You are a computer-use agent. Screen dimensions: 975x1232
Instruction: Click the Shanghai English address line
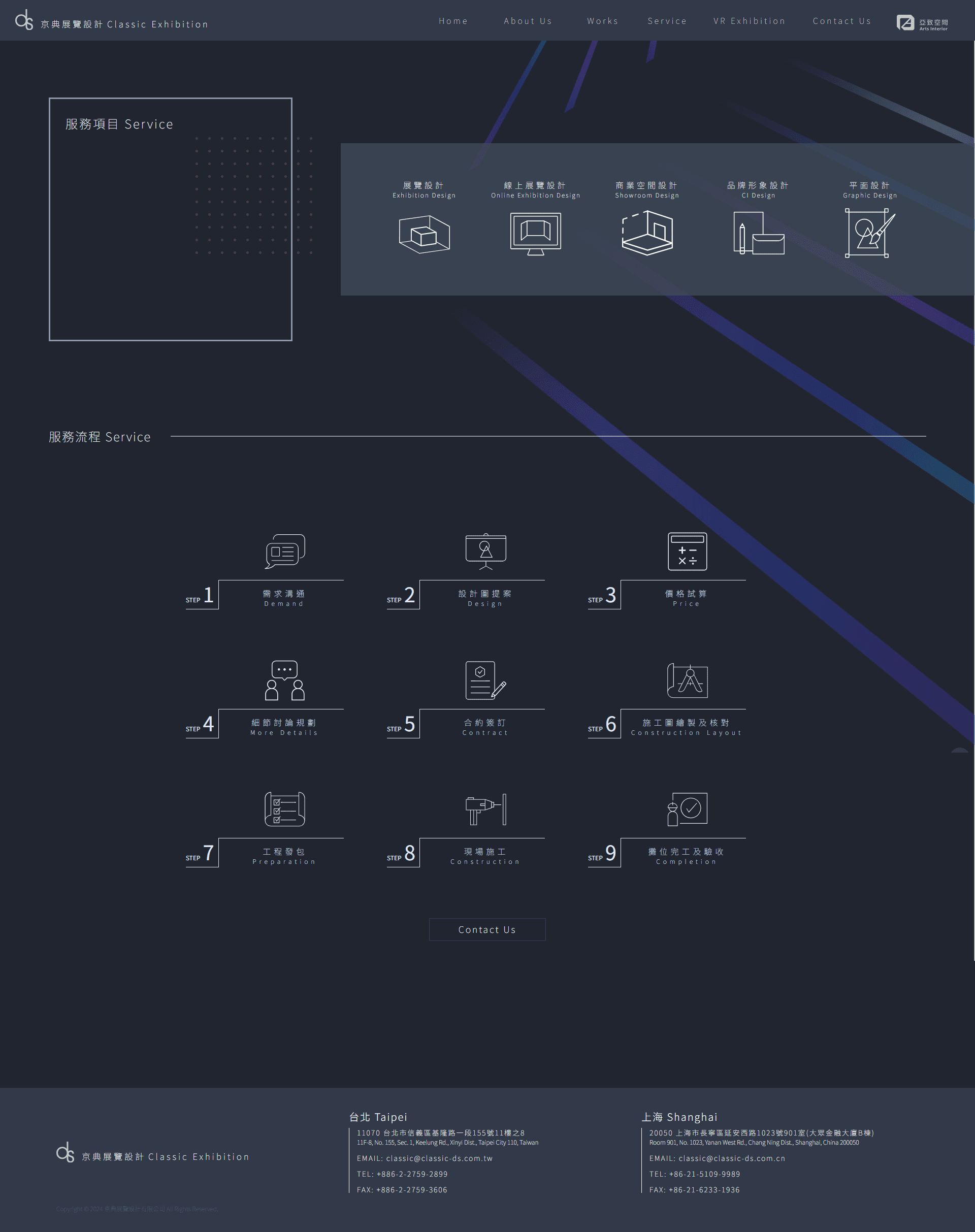coord(754,1143)
